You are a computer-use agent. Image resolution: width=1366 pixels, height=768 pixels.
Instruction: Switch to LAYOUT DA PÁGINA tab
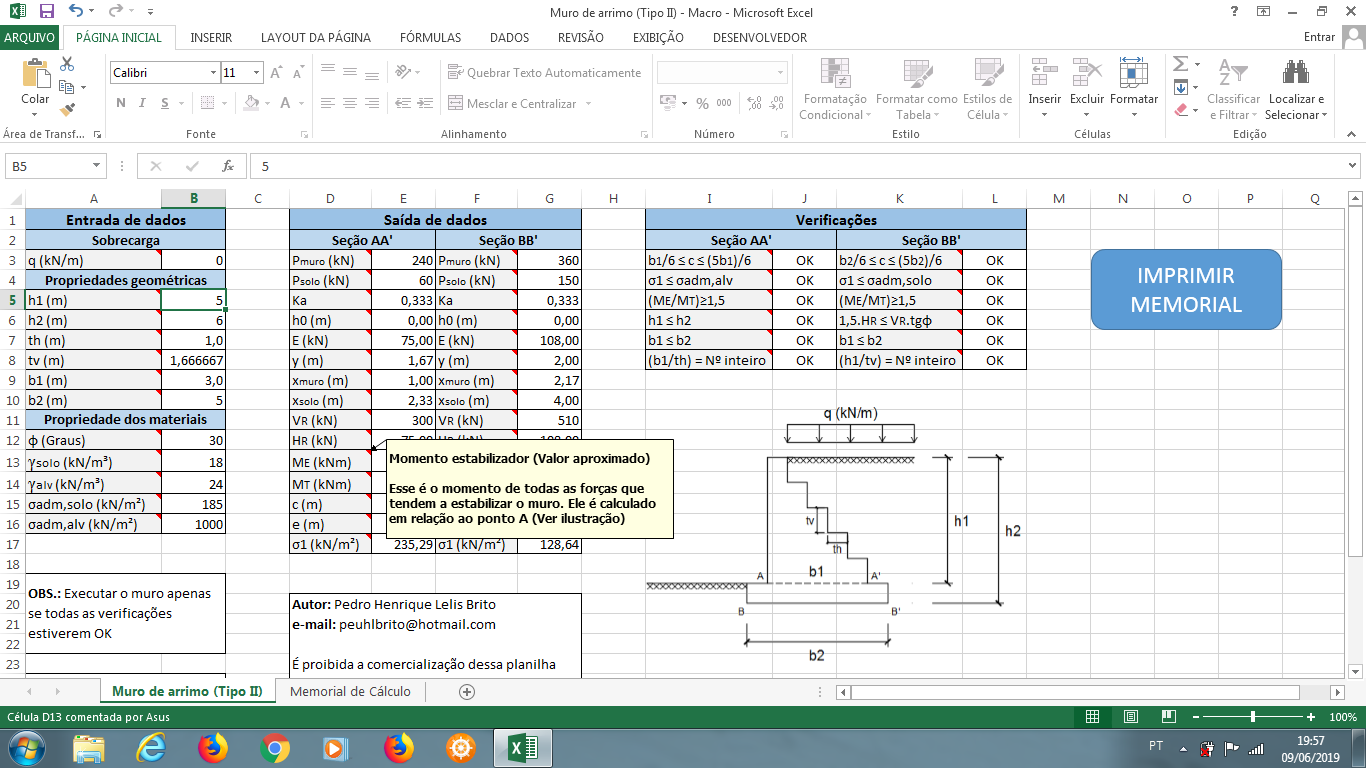point(316,38)
